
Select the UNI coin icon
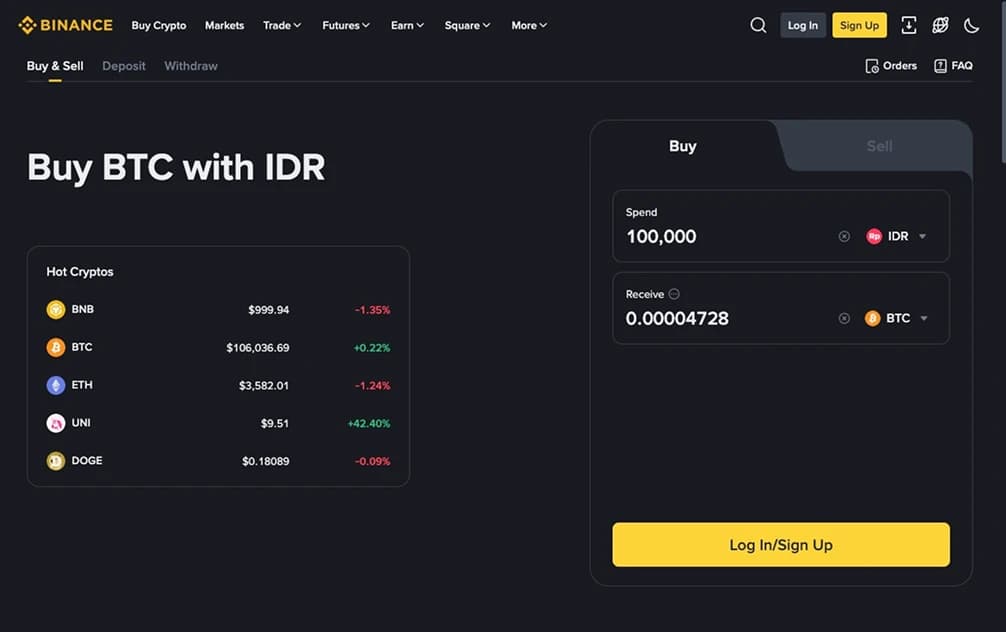[x=56, y=423]
